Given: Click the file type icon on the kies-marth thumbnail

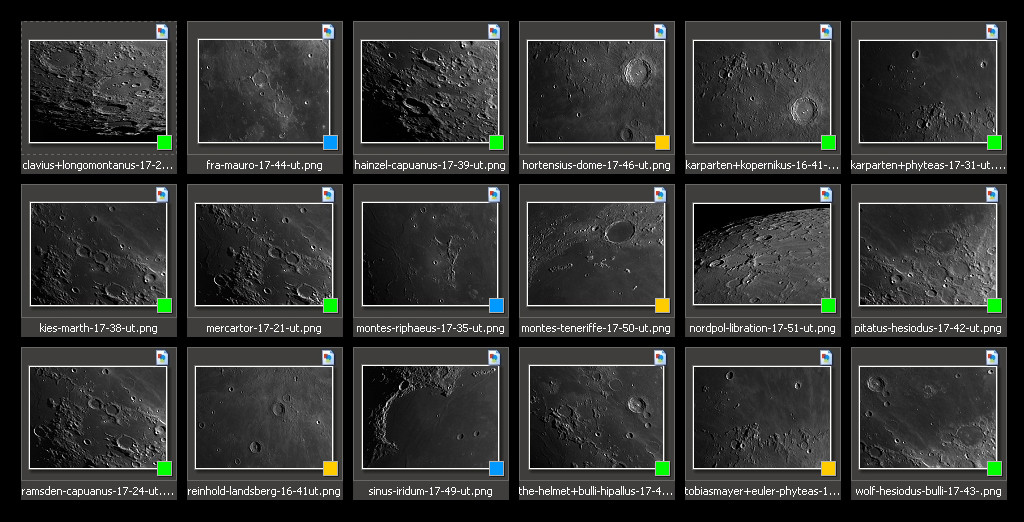Looking at the screenshot, I should (162, 194).
